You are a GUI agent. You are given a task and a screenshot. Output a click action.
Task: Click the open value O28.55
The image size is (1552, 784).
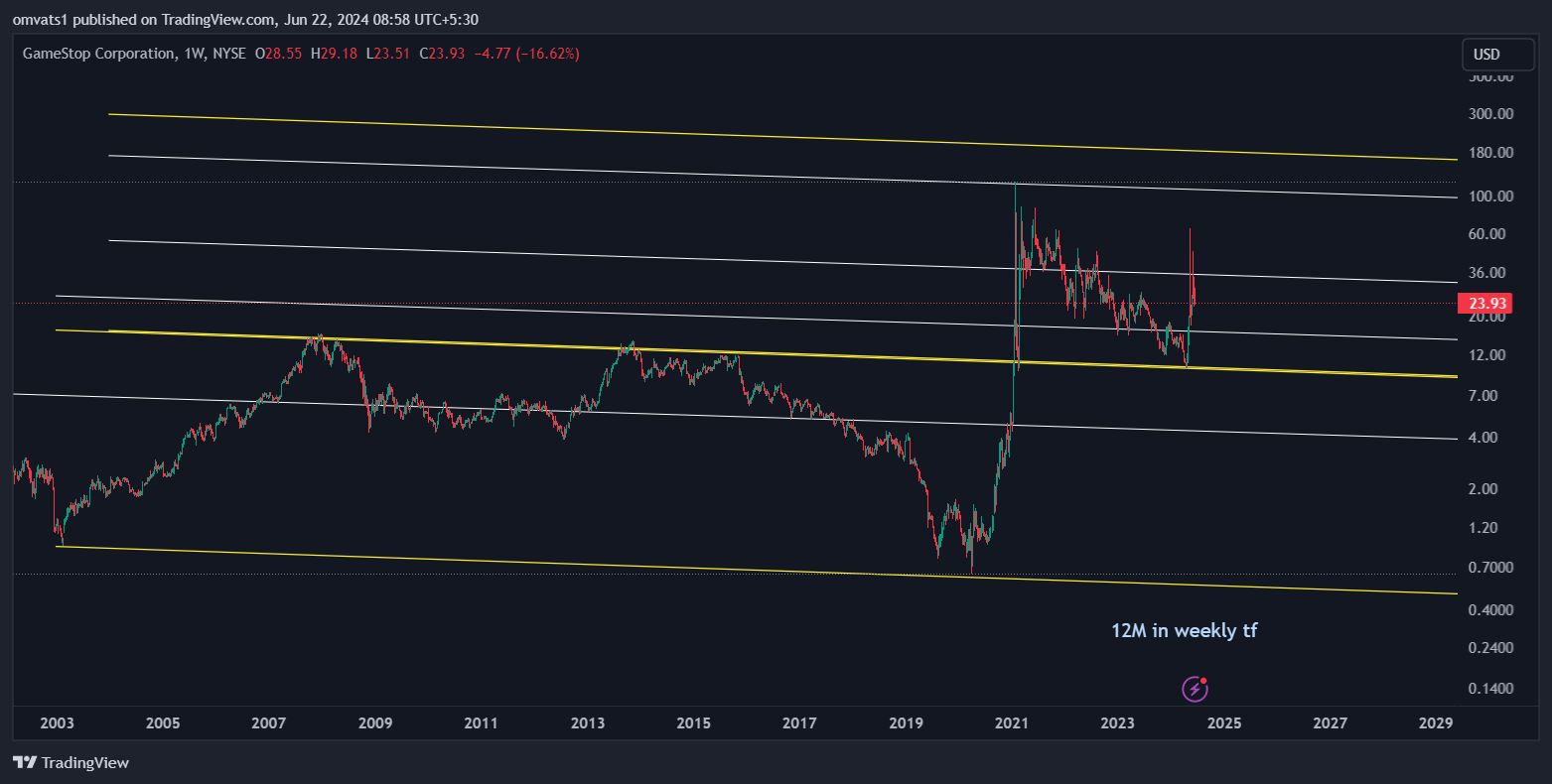278,54
